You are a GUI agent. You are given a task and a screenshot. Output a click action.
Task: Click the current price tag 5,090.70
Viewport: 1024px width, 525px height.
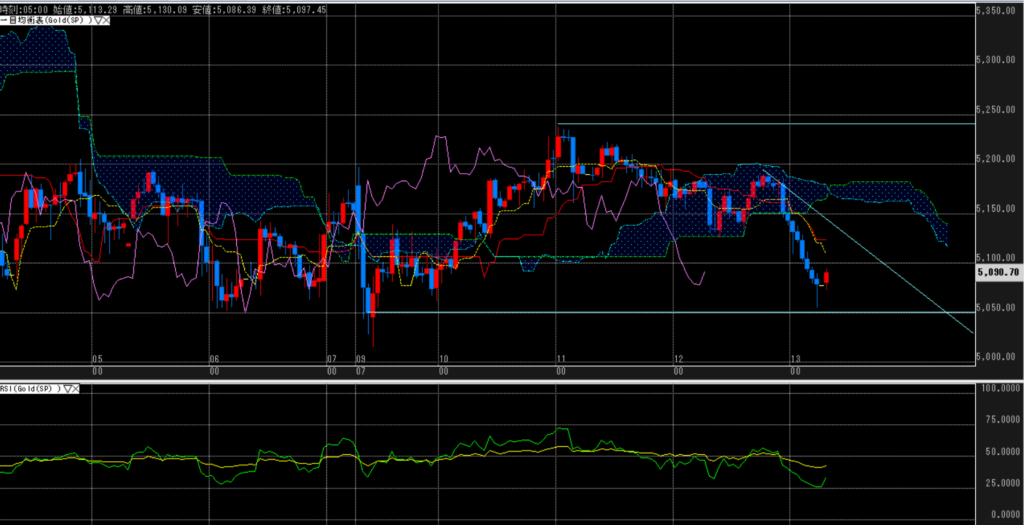pos(997,271)
